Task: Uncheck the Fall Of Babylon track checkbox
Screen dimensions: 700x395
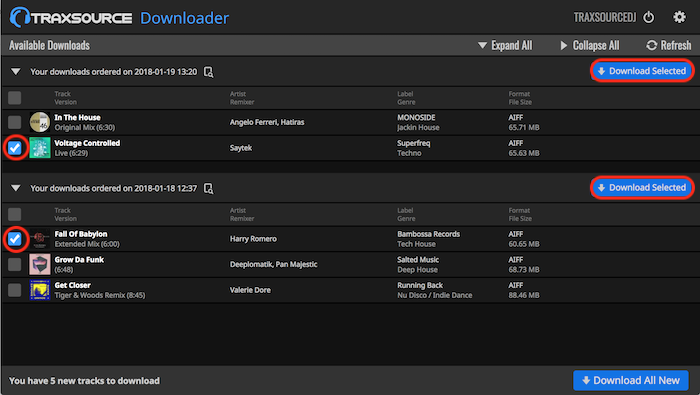Action: [x=15, y=239]
